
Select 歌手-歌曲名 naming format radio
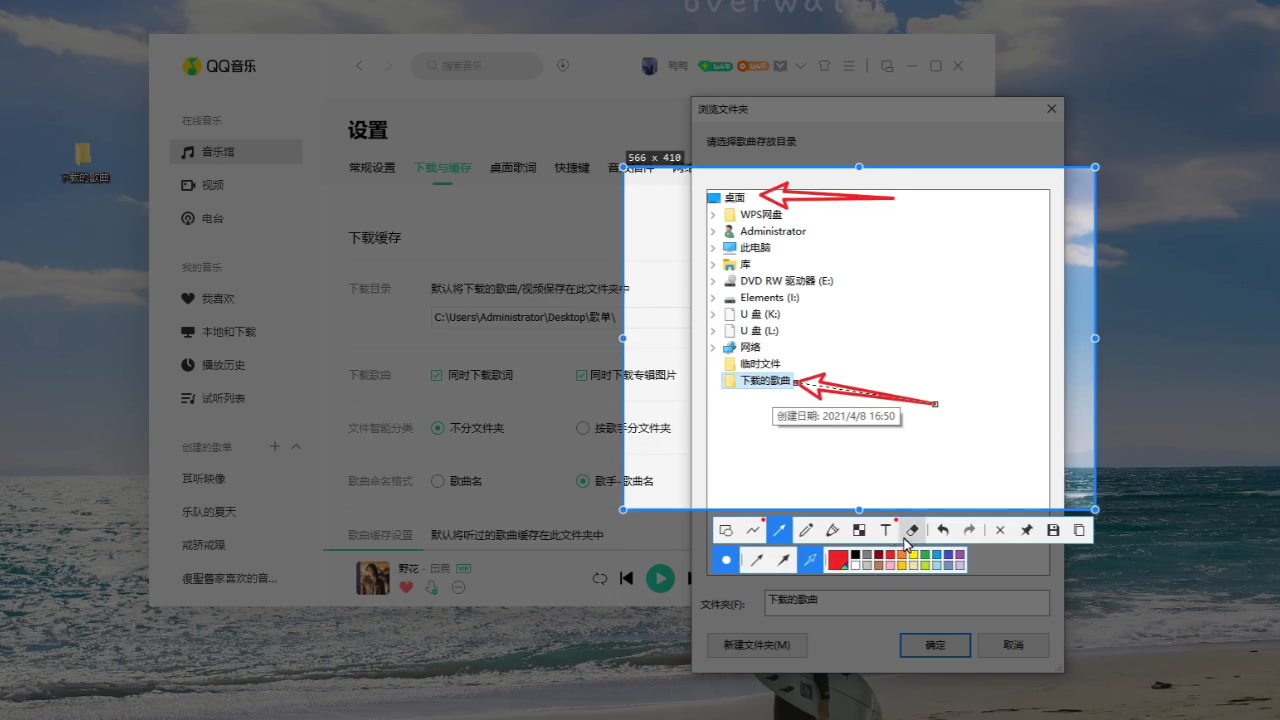(583, 481)
